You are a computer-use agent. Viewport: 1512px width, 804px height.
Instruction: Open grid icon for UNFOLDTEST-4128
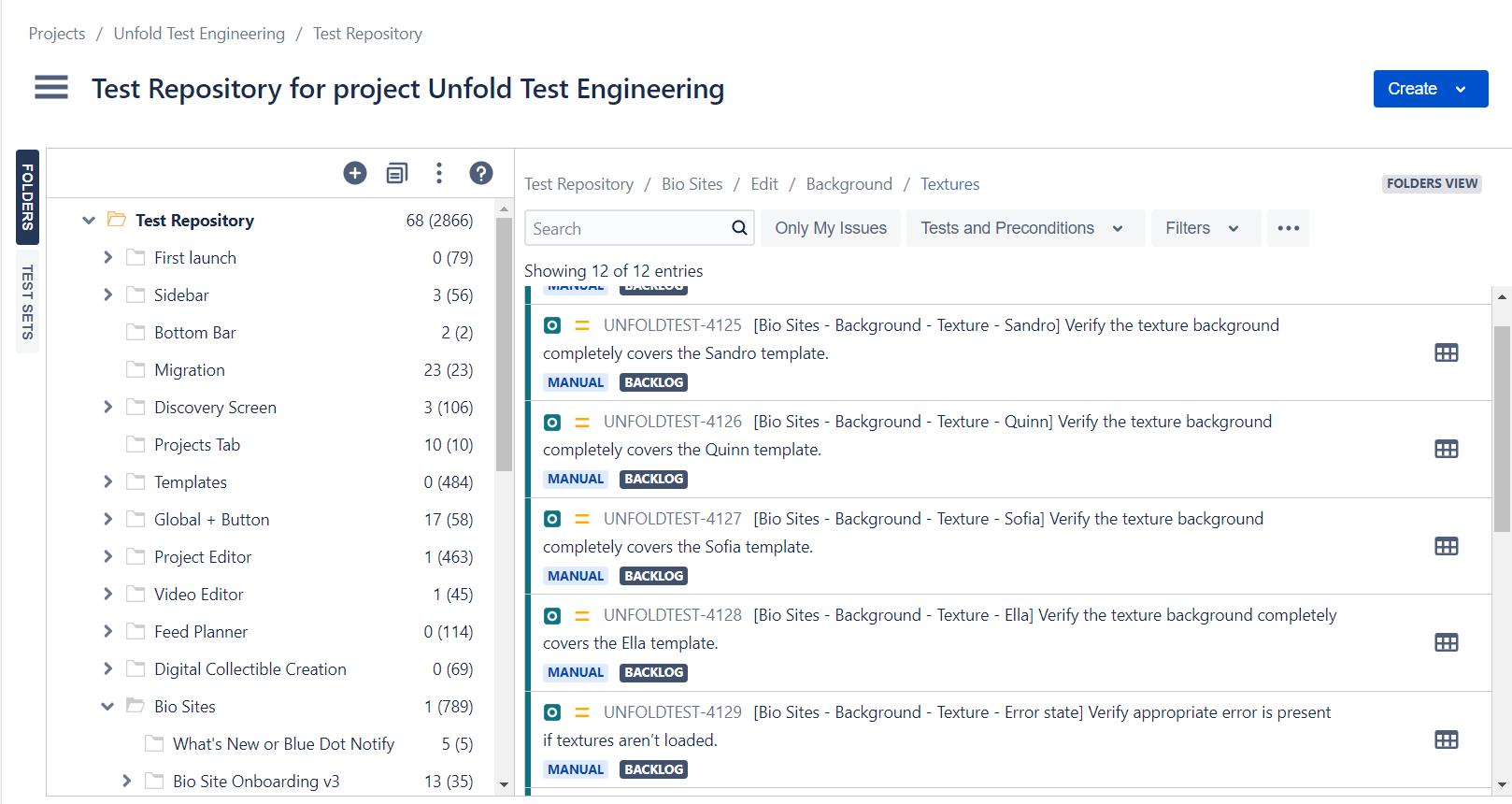pos(1447,642)
